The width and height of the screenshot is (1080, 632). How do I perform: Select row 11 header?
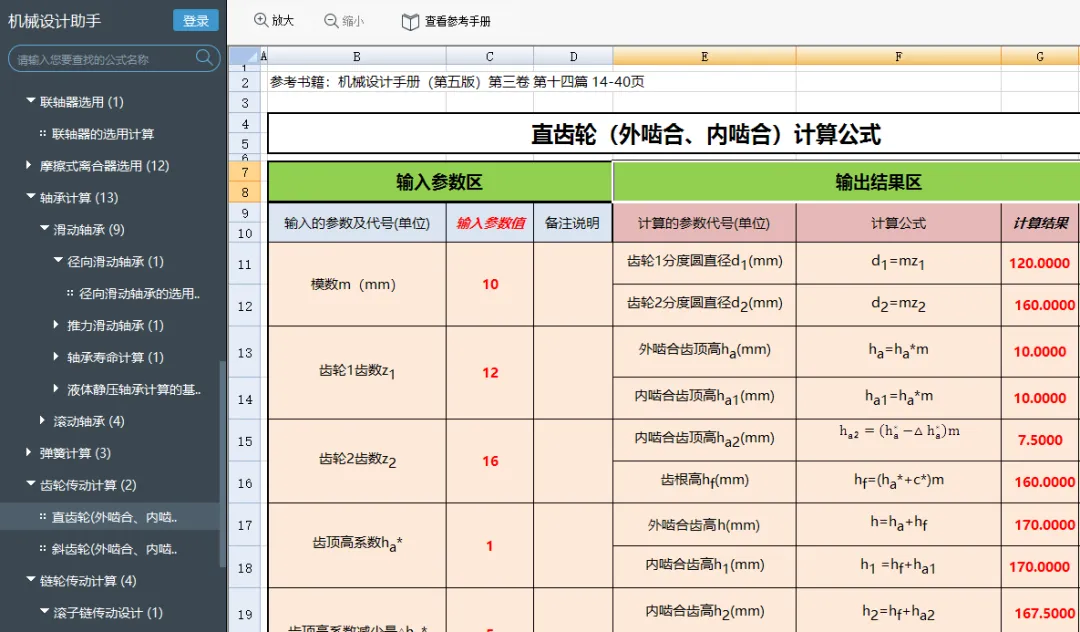tap(245, 264)
